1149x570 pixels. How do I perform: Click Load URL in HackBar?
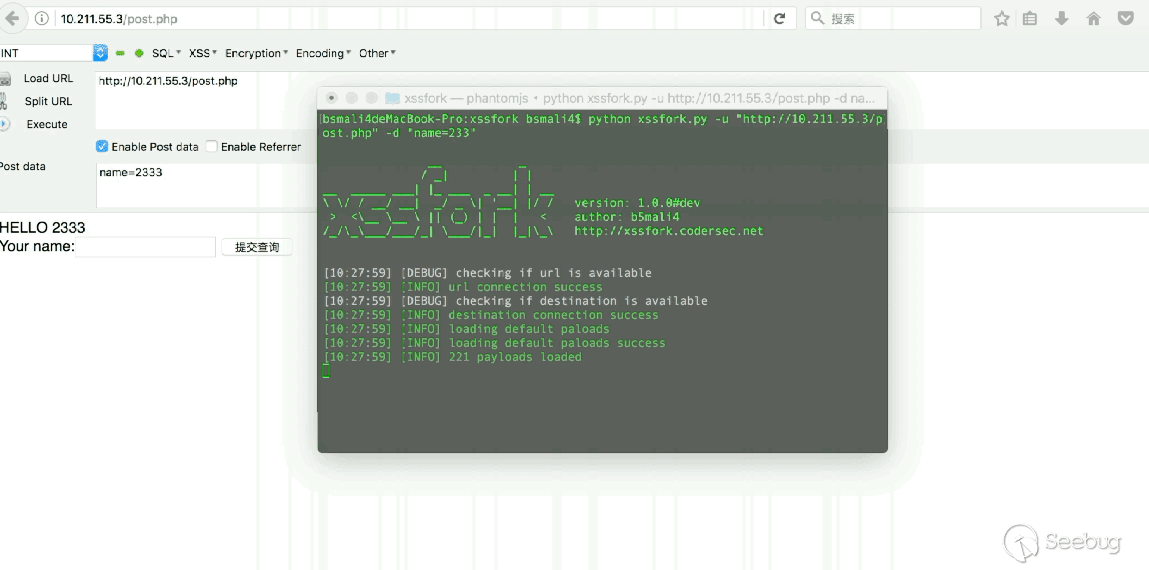(48, 78)
